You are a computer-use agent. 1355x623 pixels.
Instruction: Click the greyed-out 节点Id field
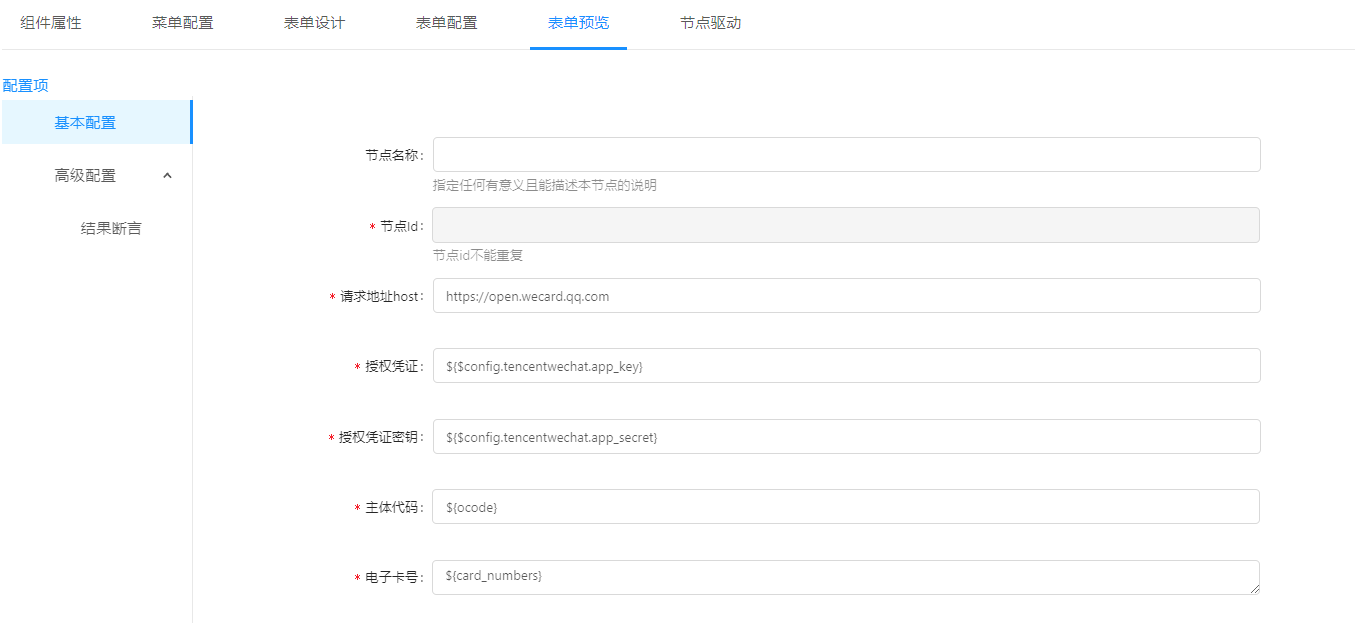point(845,226)
